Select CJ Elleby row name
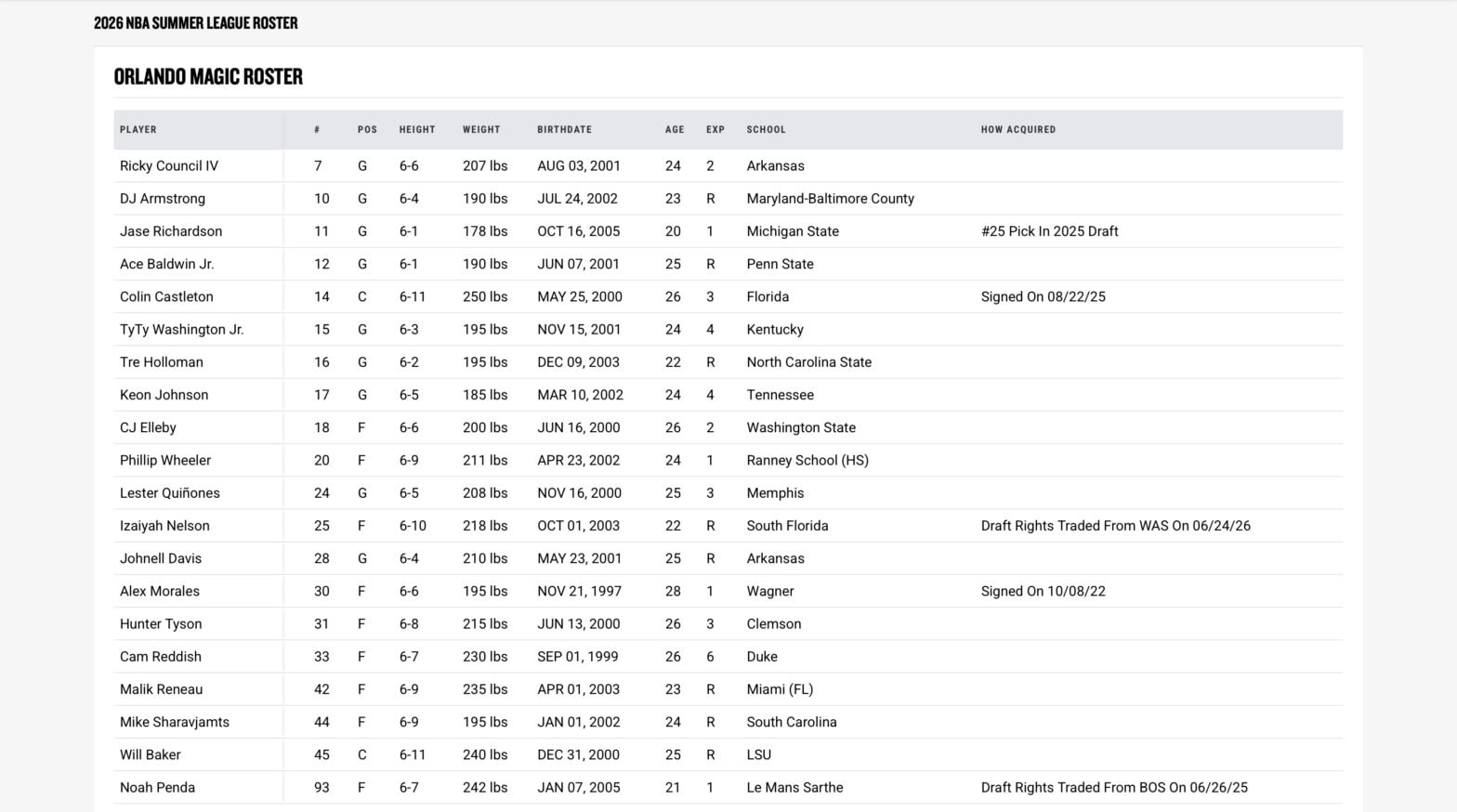Viewport: 1457px width, 812px height. click(x=148, y=427)
